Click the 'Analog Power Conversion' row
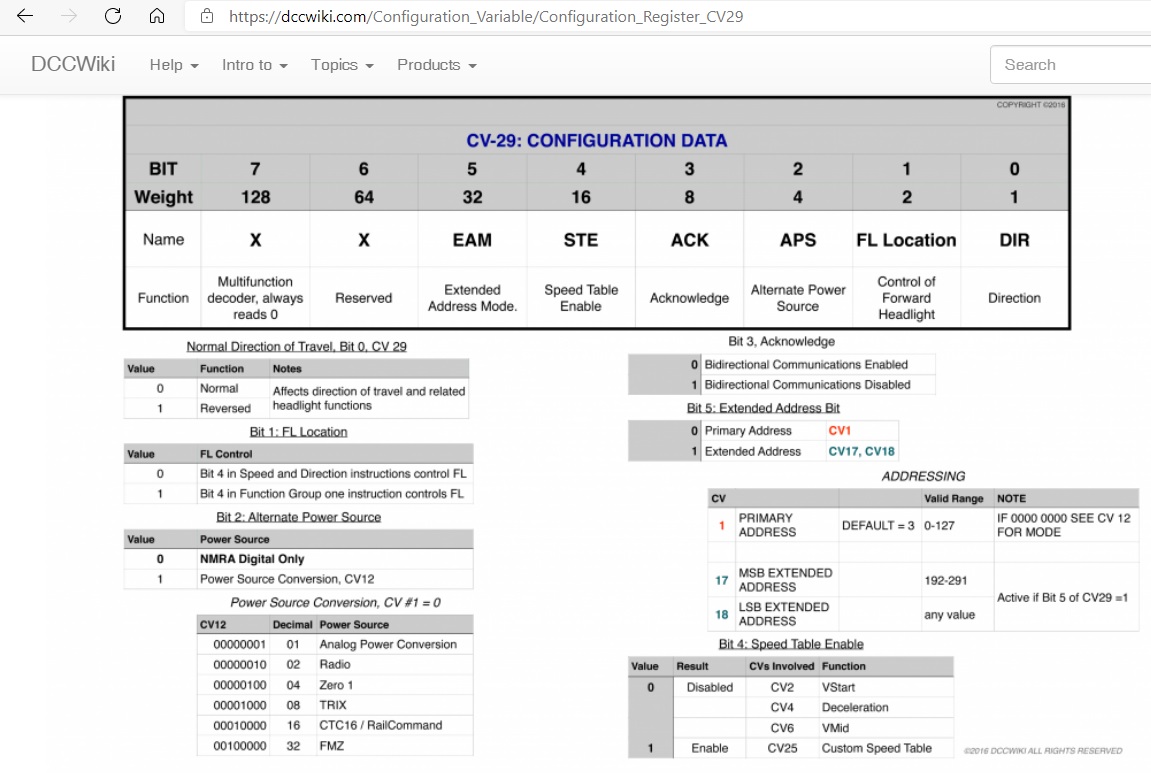The width and height of the screenshot is (1151, 773). [x=335, y=644]
